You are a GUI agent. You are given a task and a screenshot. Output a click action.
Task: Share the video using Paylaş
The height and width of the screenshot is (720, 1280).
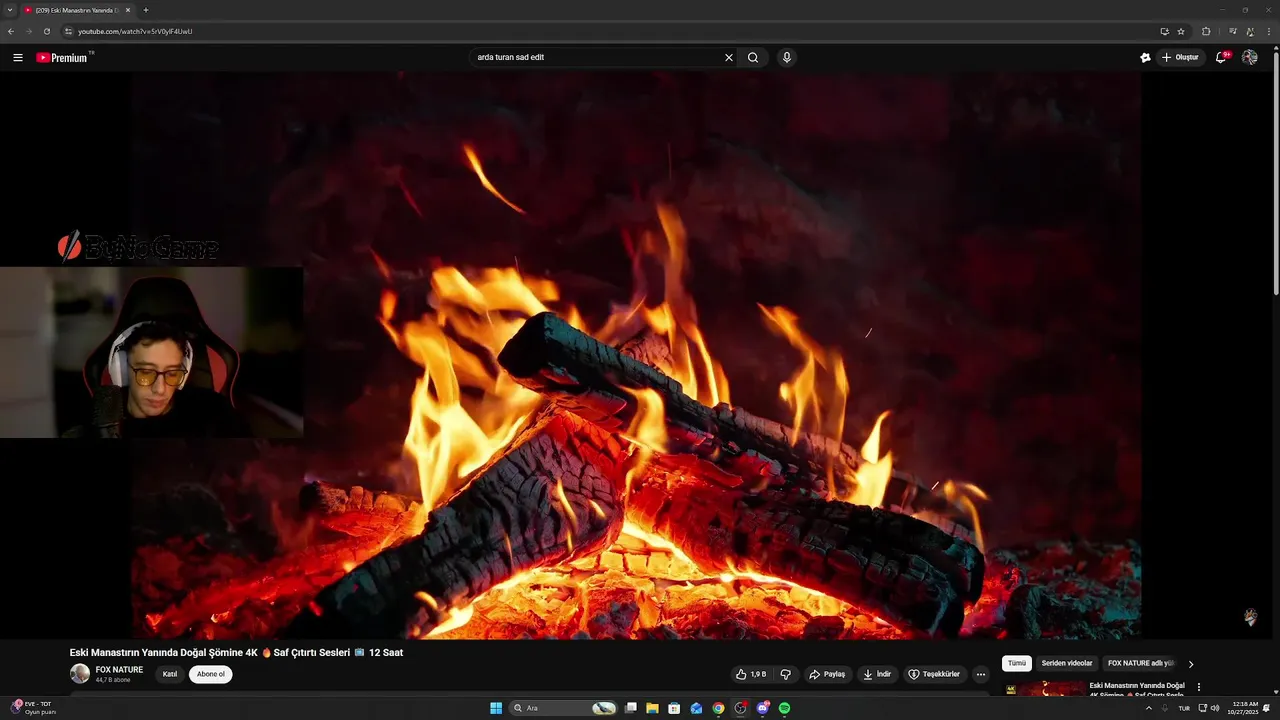tap(827, 674)
